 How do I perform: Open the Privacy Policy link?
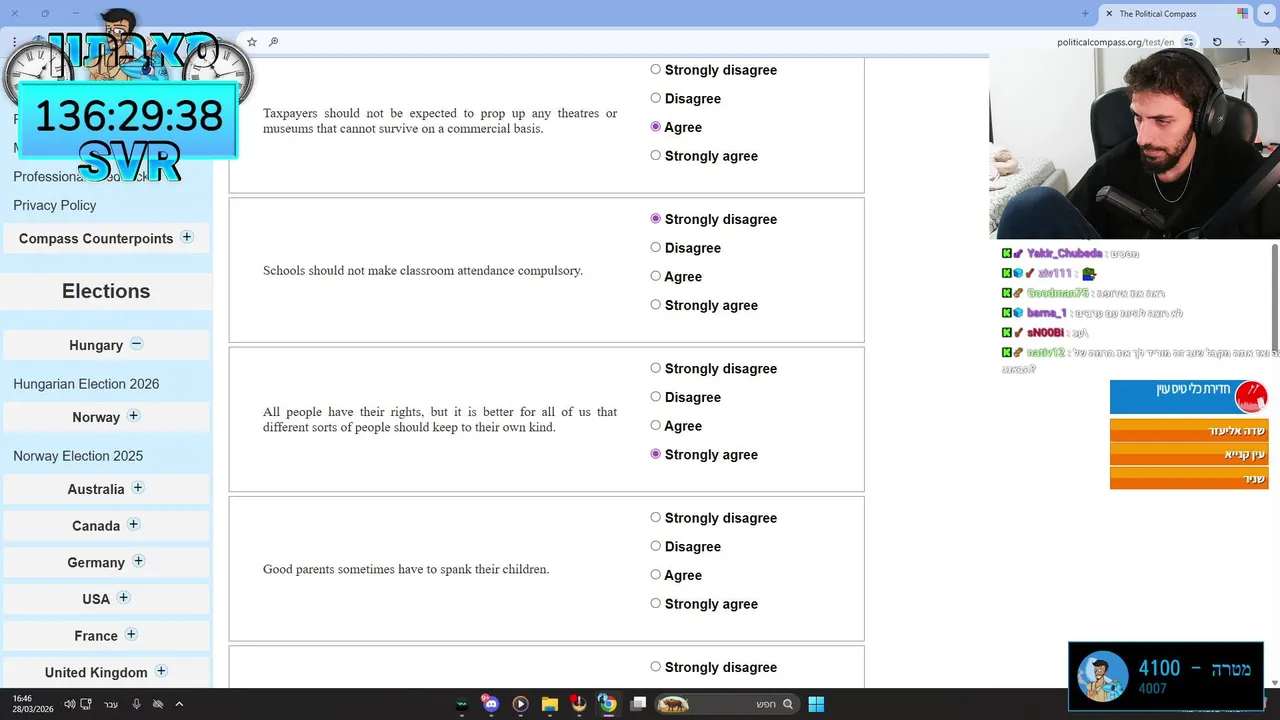click(55, 205)
